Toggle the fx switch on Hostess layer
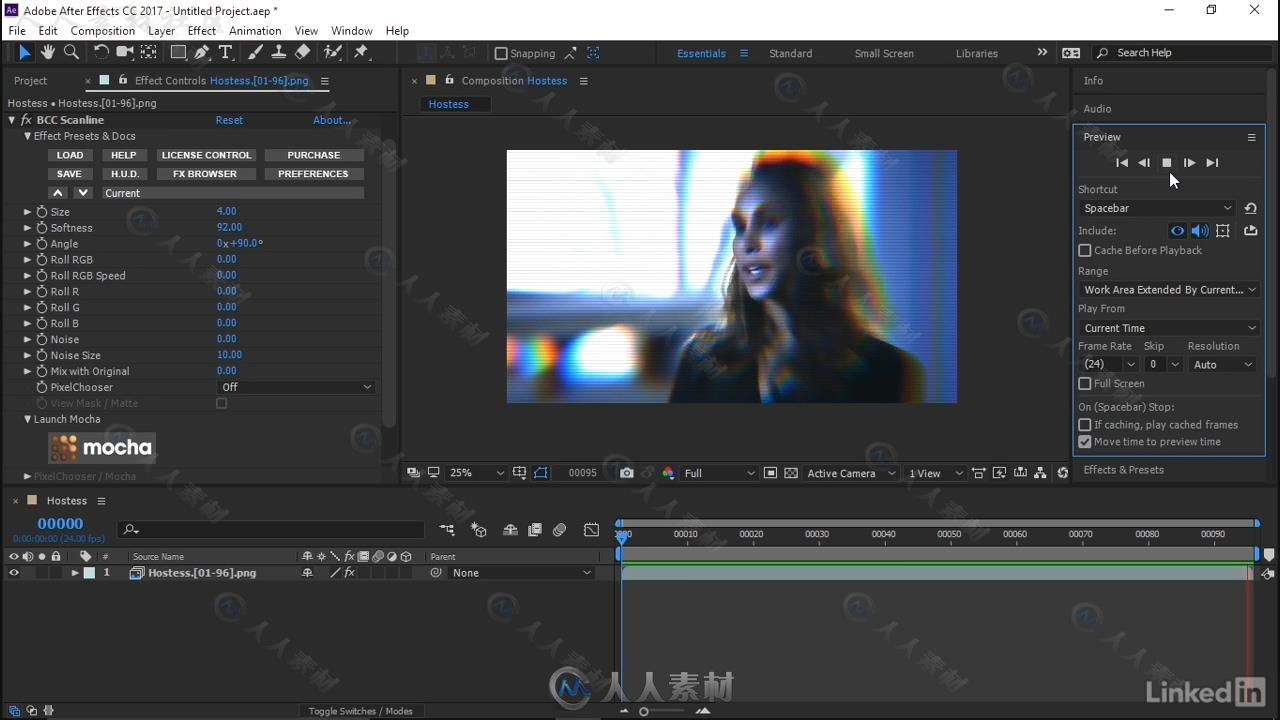Viewport: 1280px width, 720px height. pos(349,573)
